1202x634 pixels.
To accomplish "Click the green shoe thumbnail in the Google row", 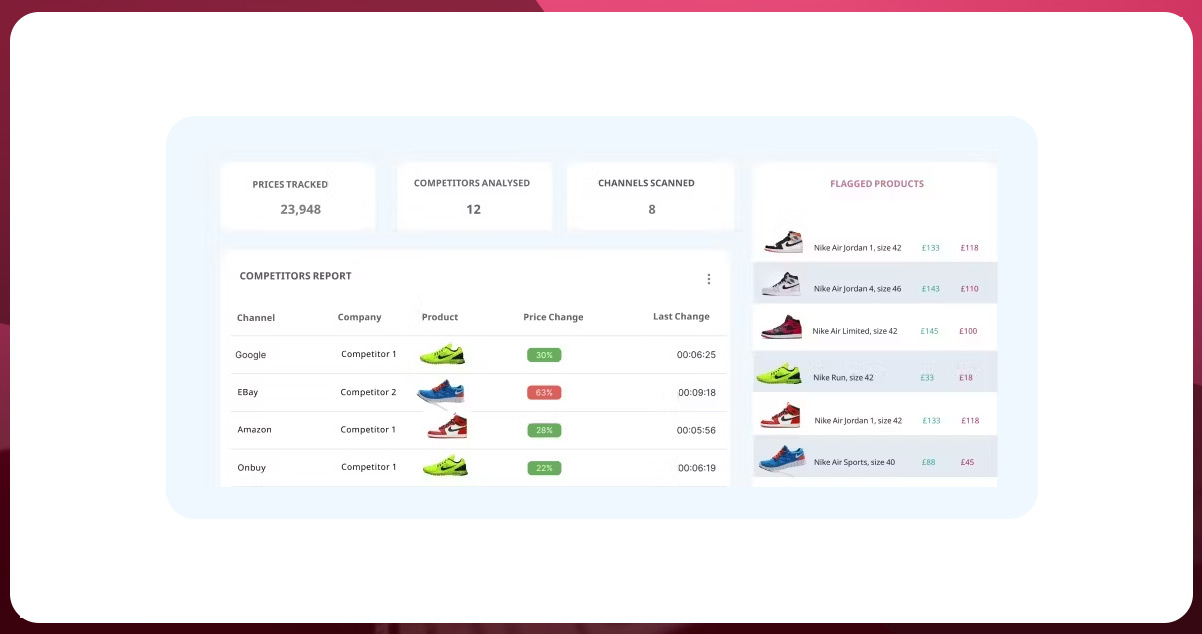I will click(442, 354).
